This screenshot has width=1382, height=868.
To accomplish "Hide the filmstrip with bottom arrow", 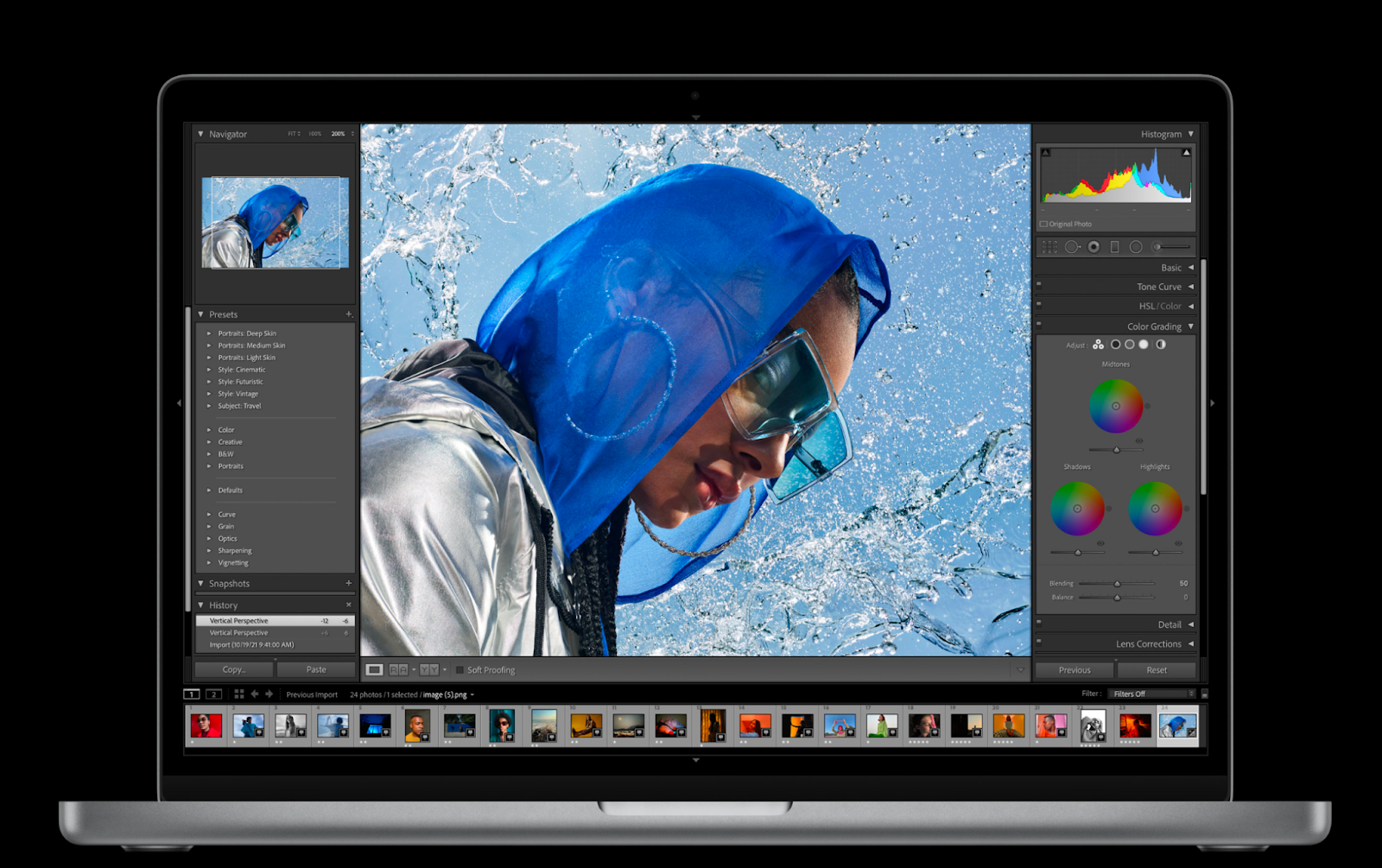I will point(695,760).
